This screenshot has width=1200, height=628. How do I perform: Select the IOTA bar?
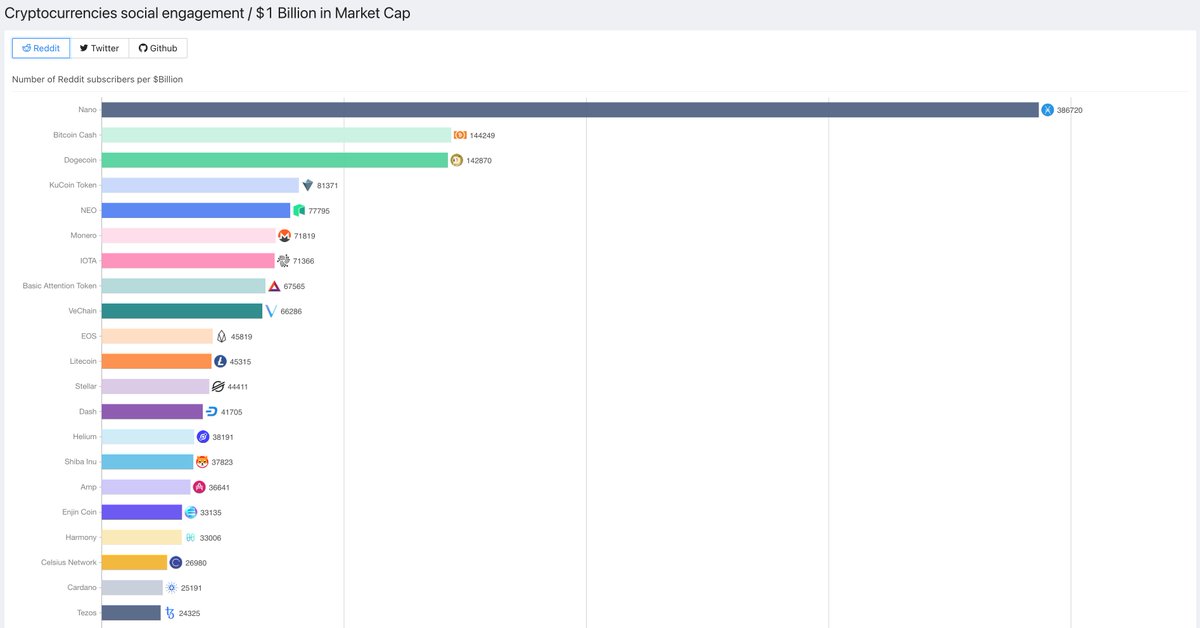[188, 261]
